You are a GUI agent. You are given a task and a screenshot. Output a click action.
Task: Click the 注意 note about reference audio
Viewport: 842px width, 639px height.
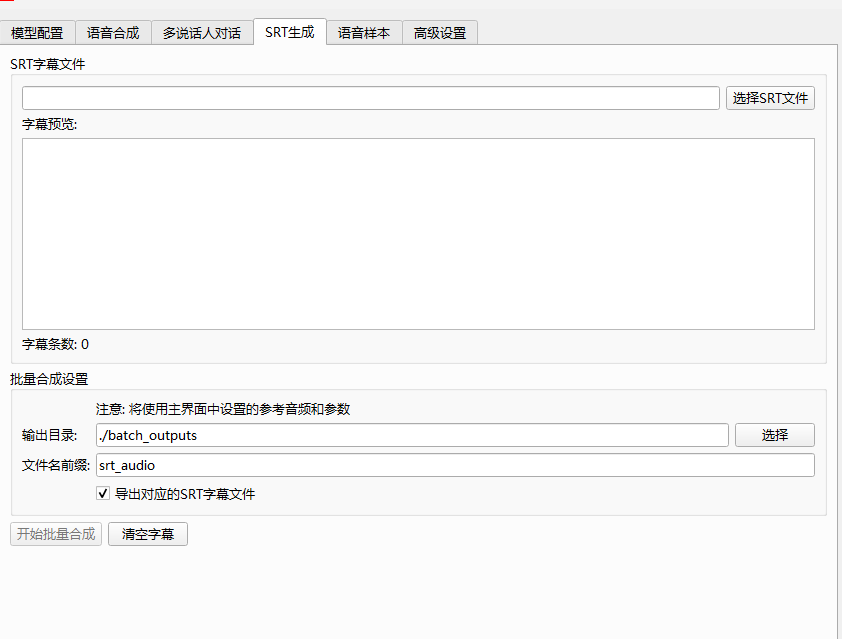pos(222,409)
